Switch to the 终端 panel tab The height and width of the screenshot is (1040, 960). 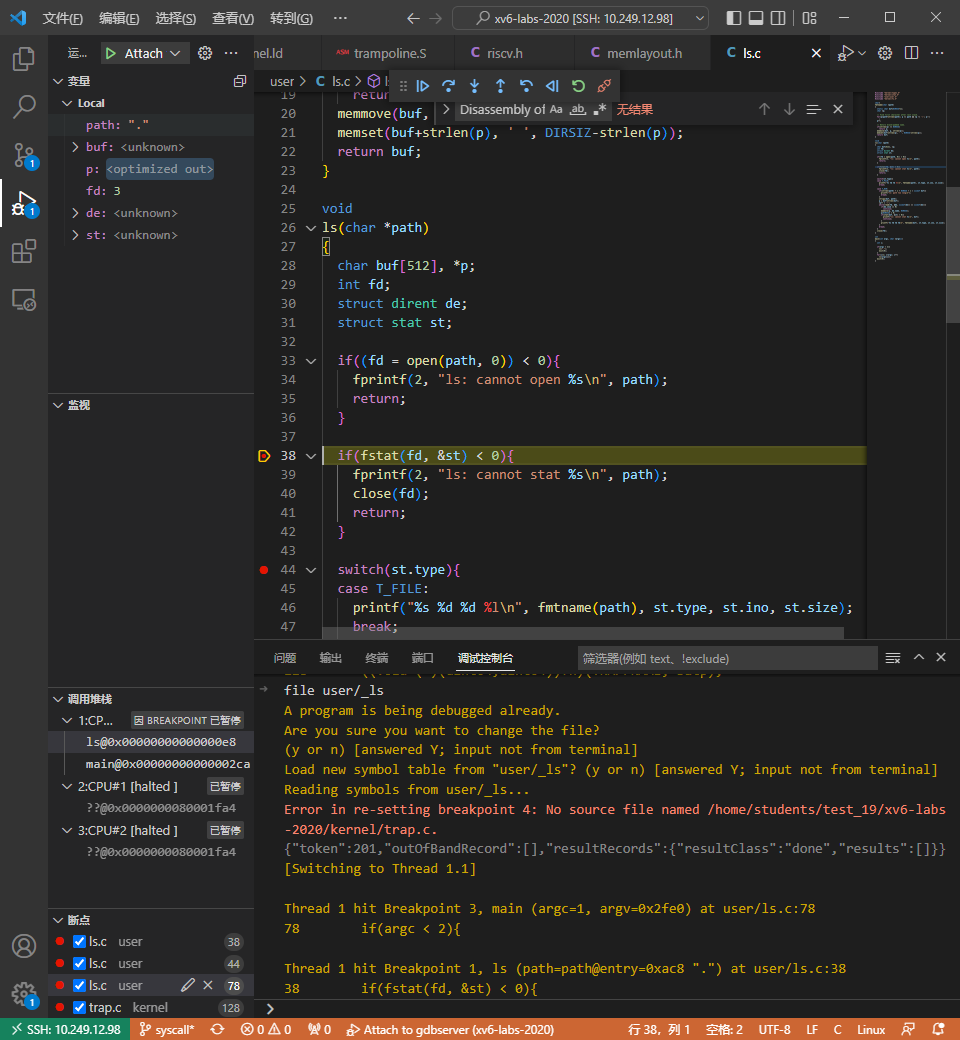(x=377, y=658)
